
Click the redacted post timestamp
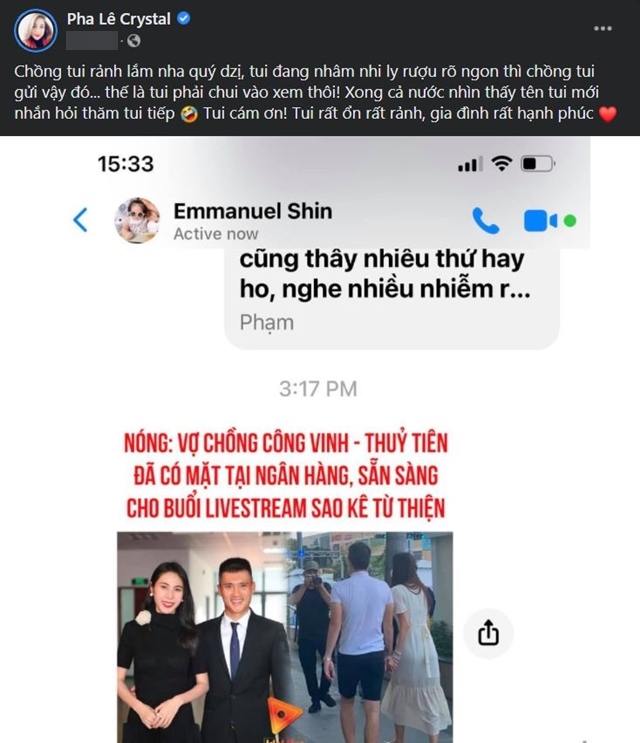92,41
